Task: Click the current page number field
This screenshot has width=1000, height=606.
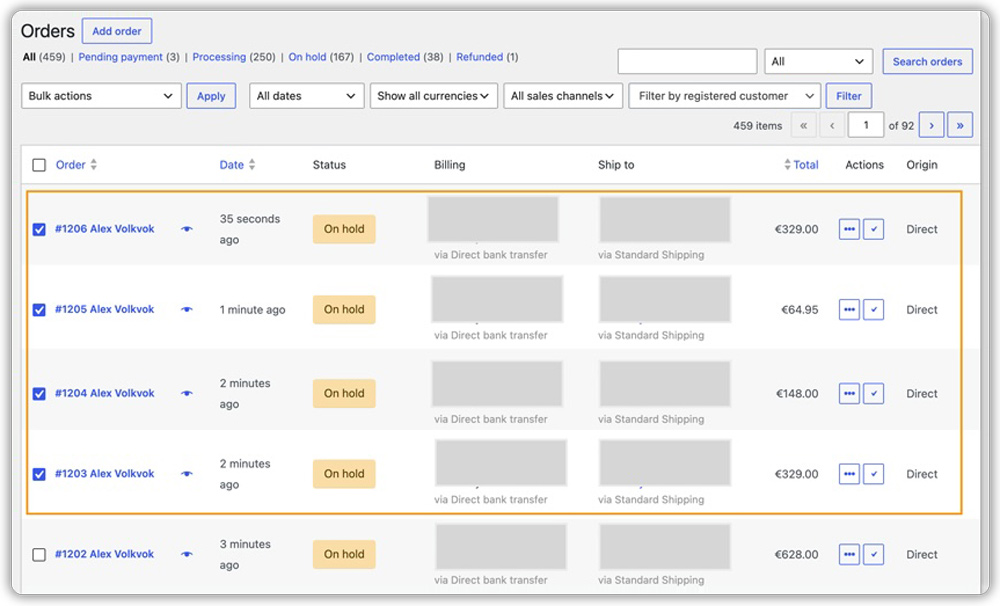Action: tap(865, 125)
